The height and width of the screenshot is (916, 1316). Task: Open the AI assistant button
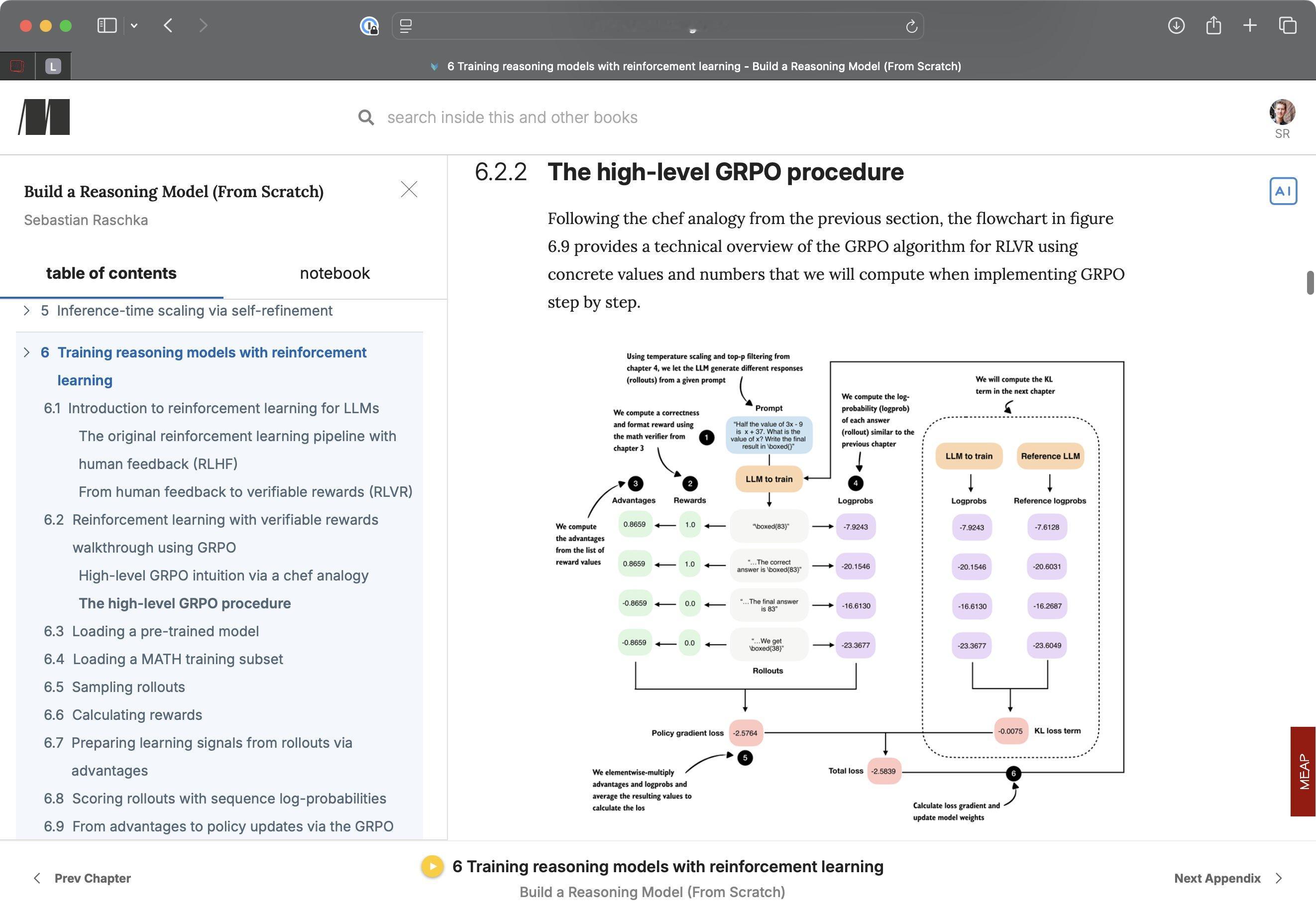[x=1283, y=191]
